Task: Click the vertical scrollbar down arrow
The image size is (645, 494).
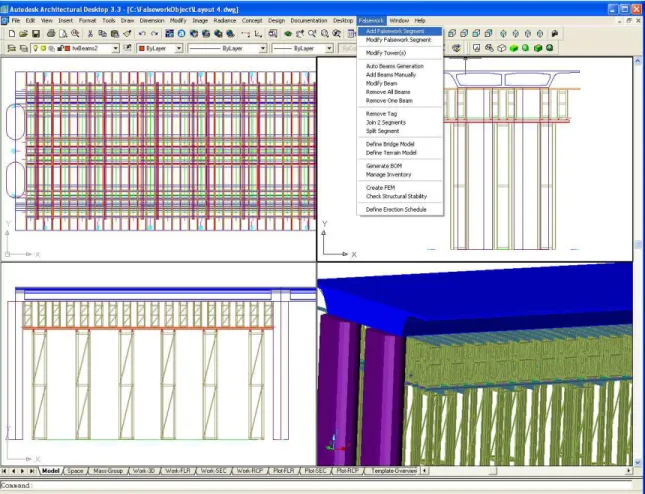Action: (638, 462)
